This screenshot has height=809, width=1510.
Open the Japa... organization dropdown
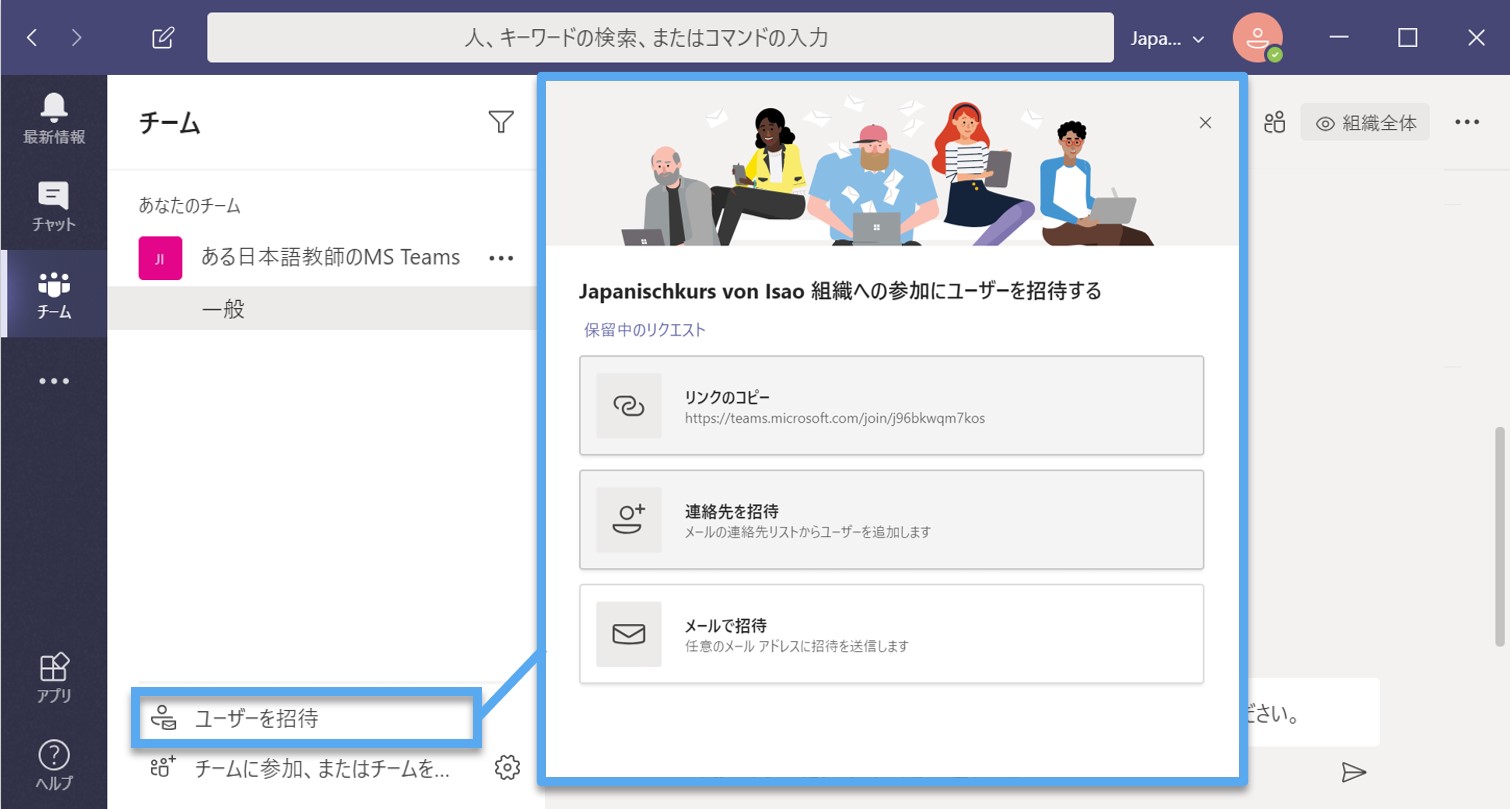tap(1167, 38)
